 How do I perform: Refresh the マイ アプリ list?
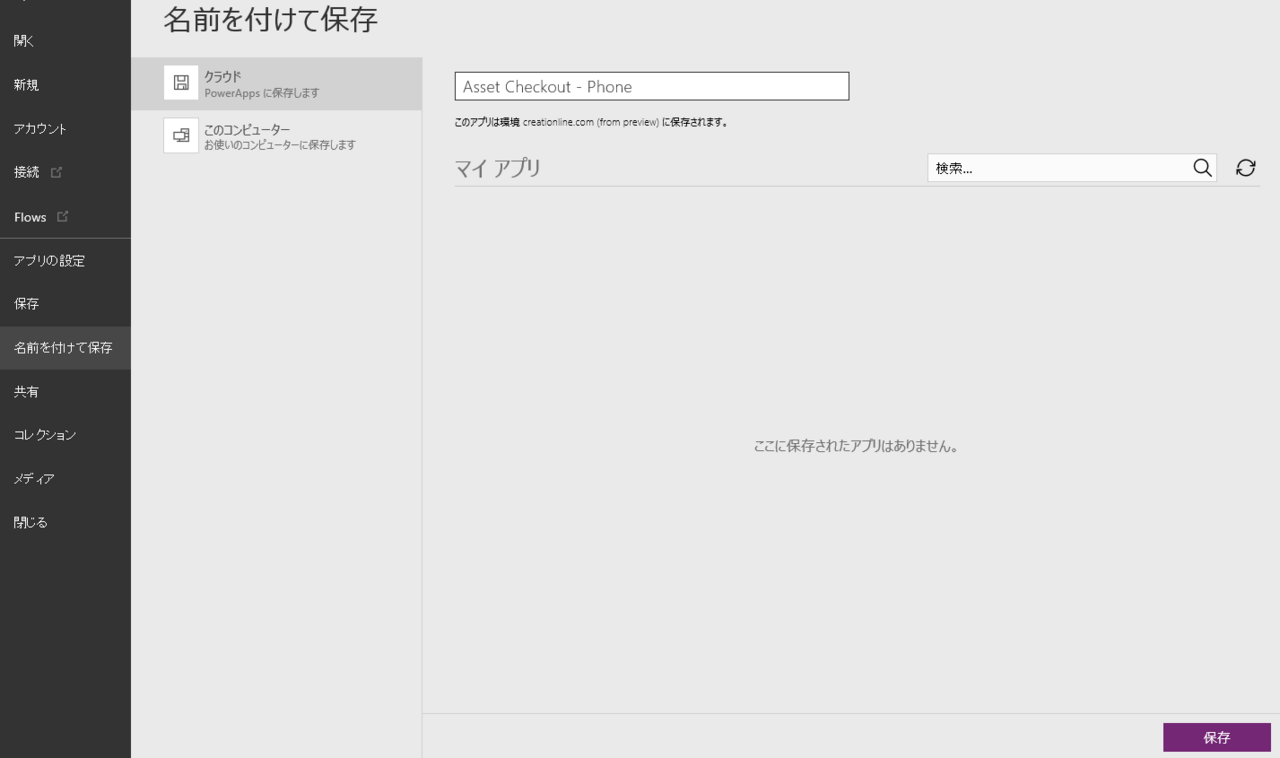click(1245, 168)
